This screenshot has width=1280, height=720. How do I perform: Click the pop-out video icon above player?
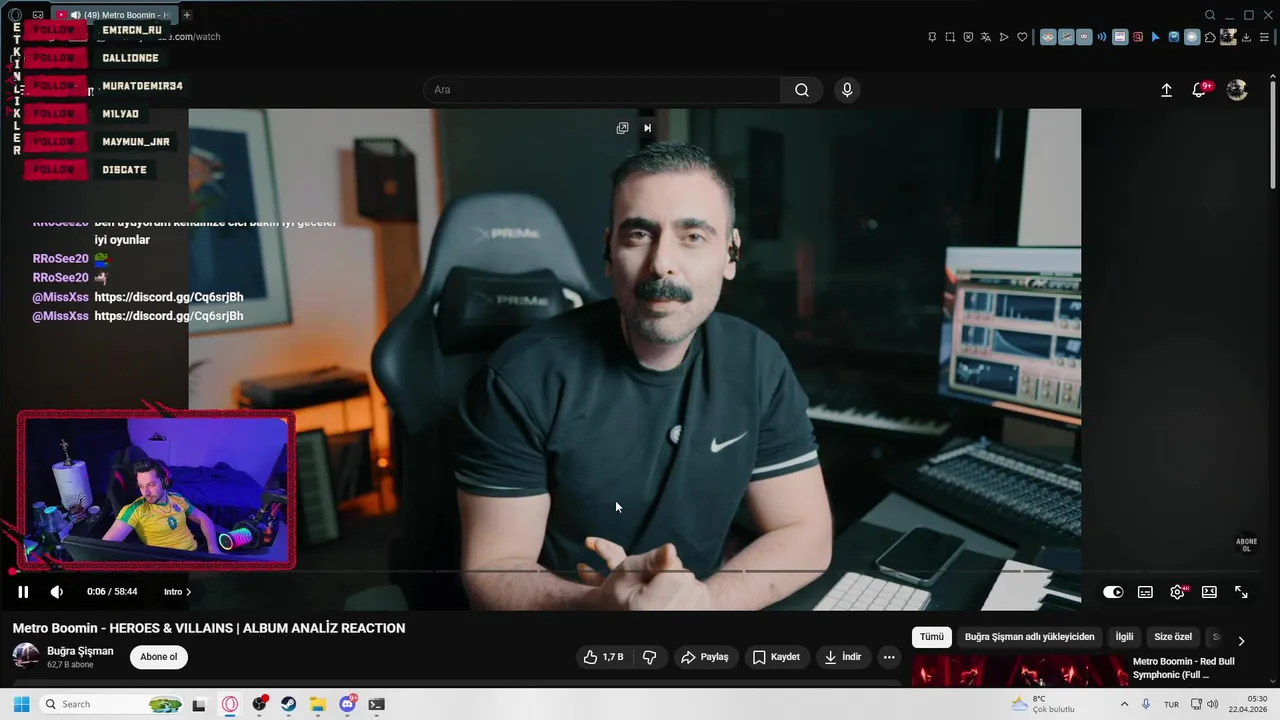click(622, 128)
